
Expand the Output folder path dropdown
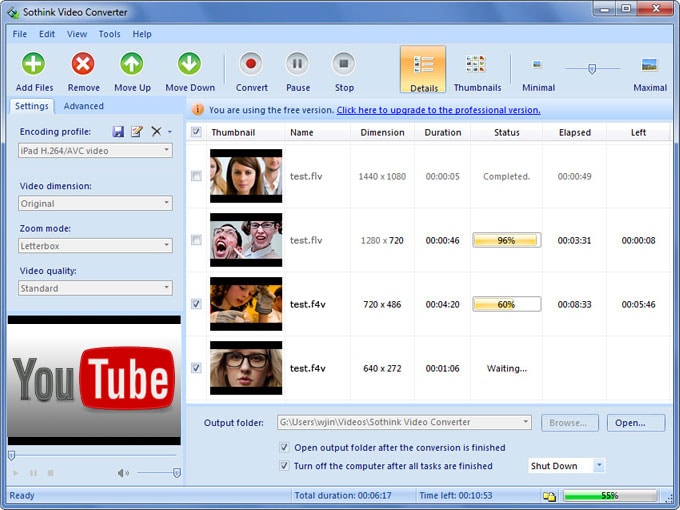[525, 422]
